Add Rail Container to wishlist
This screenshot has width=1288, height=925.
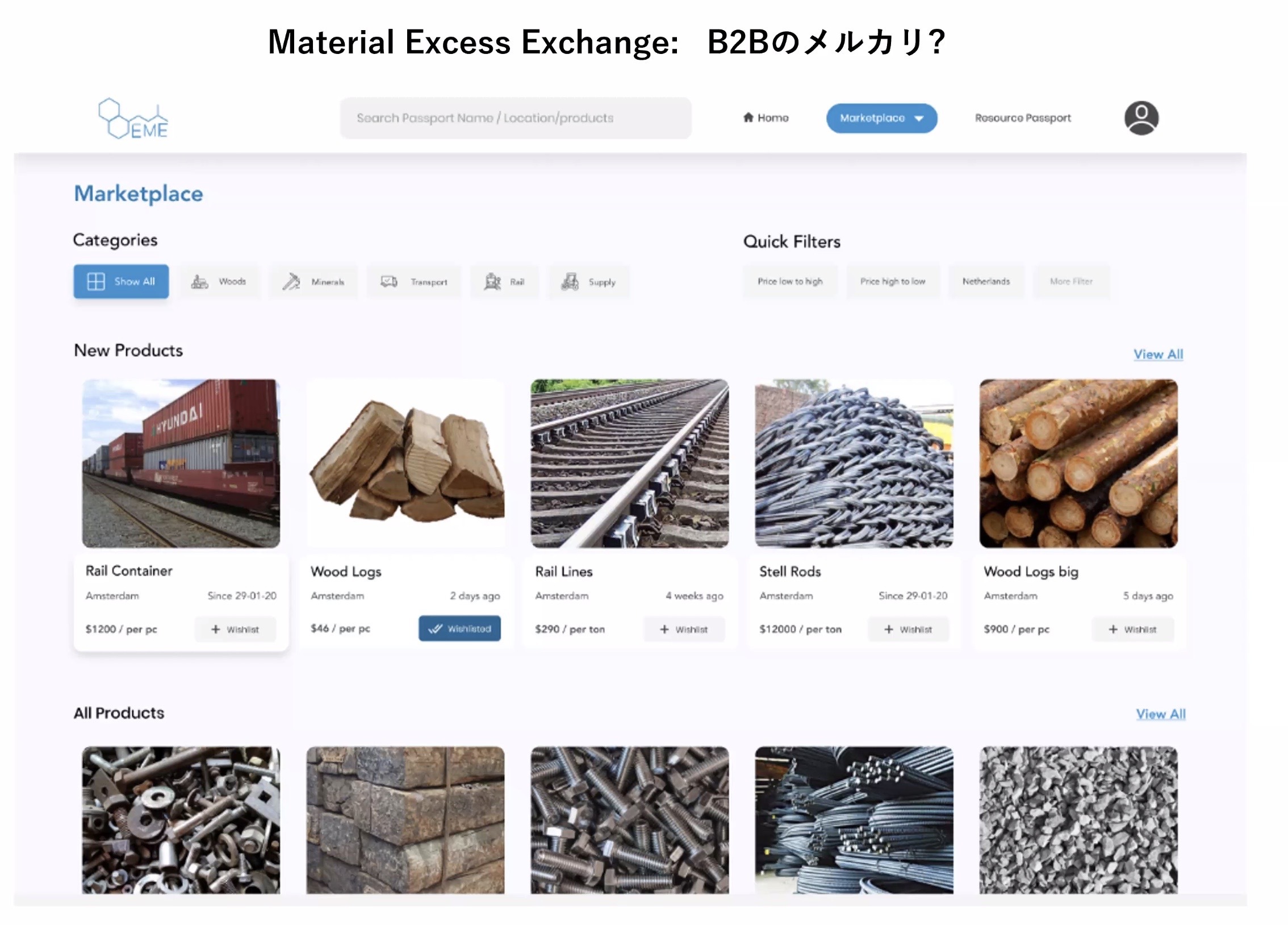coord(236,629)
